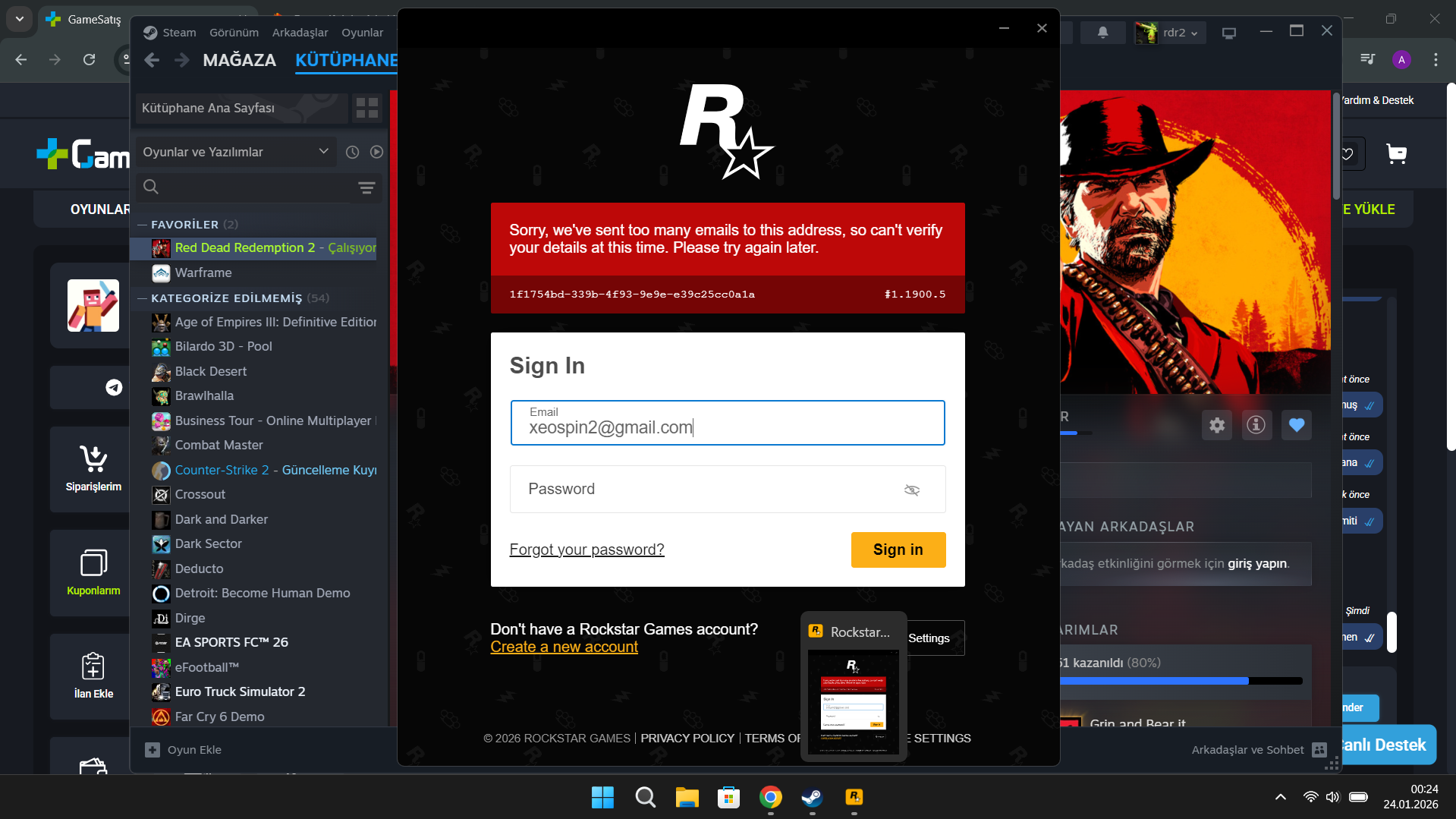Reload the Chrome page

click(x=89, y=59)
